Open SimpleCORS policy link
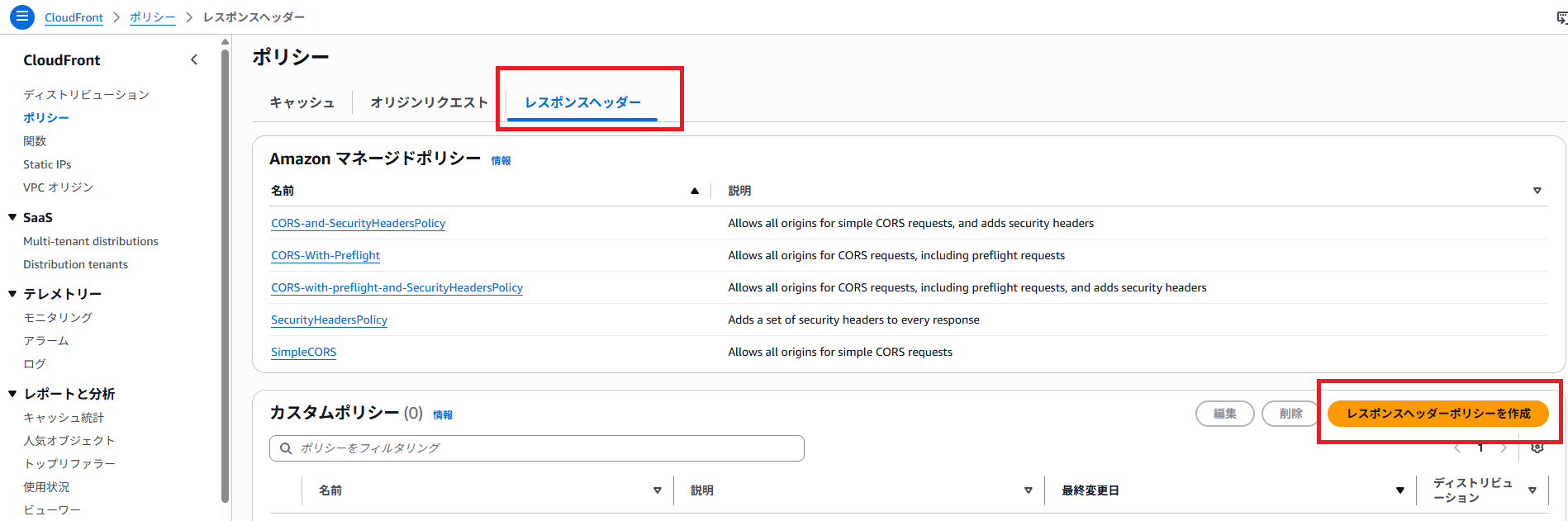 [303, 352]
